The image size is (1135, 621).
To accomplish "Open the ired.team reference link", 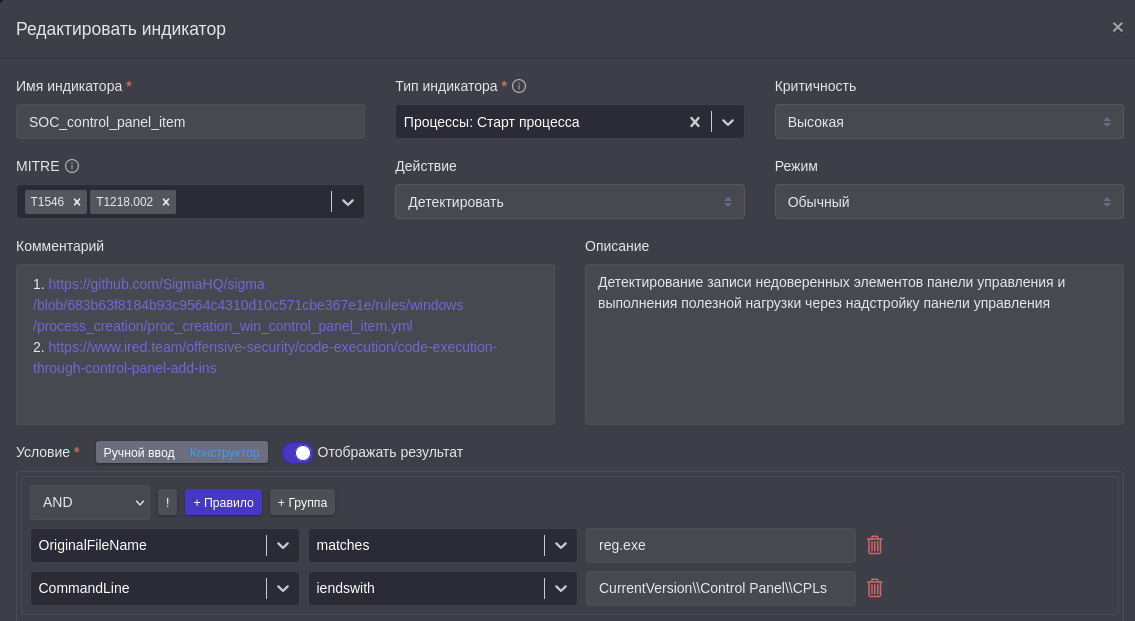I will pos(270,347).
